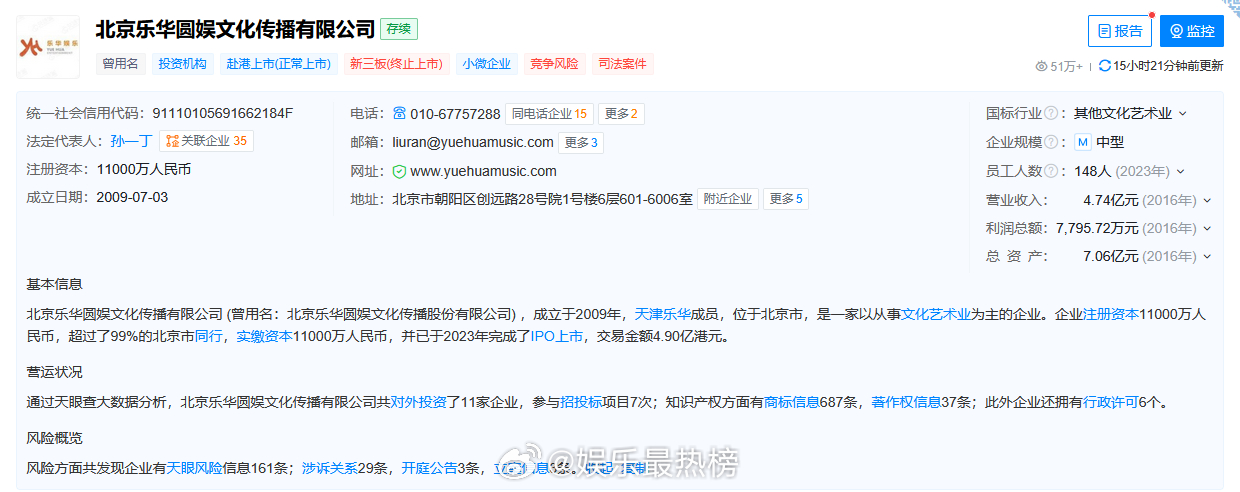1240x492 pixels.
Task: Click the 风险概览 section heading
Action: click(x=55, y=438)
